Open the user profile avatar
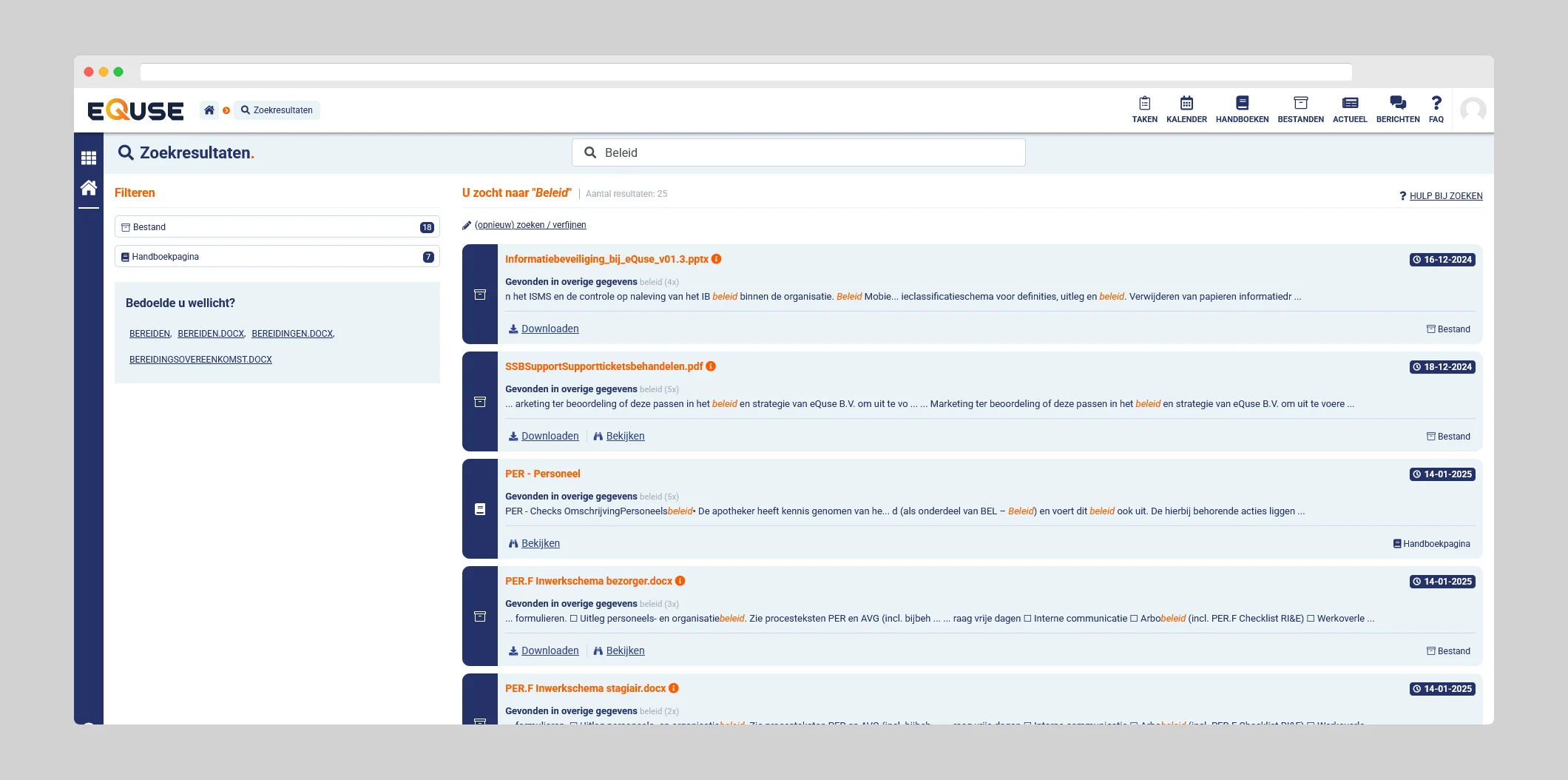This screenshot has width=1568, height=780. [x=1473, y=110]
